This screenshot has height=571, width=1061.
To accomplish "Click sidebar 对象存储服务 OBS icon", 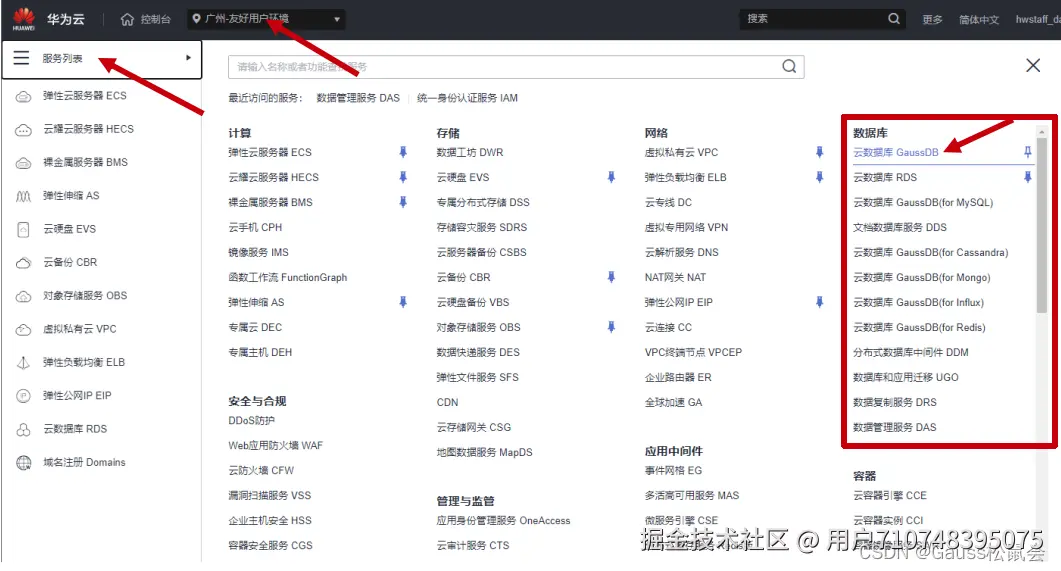I will (x=24, y=296).
